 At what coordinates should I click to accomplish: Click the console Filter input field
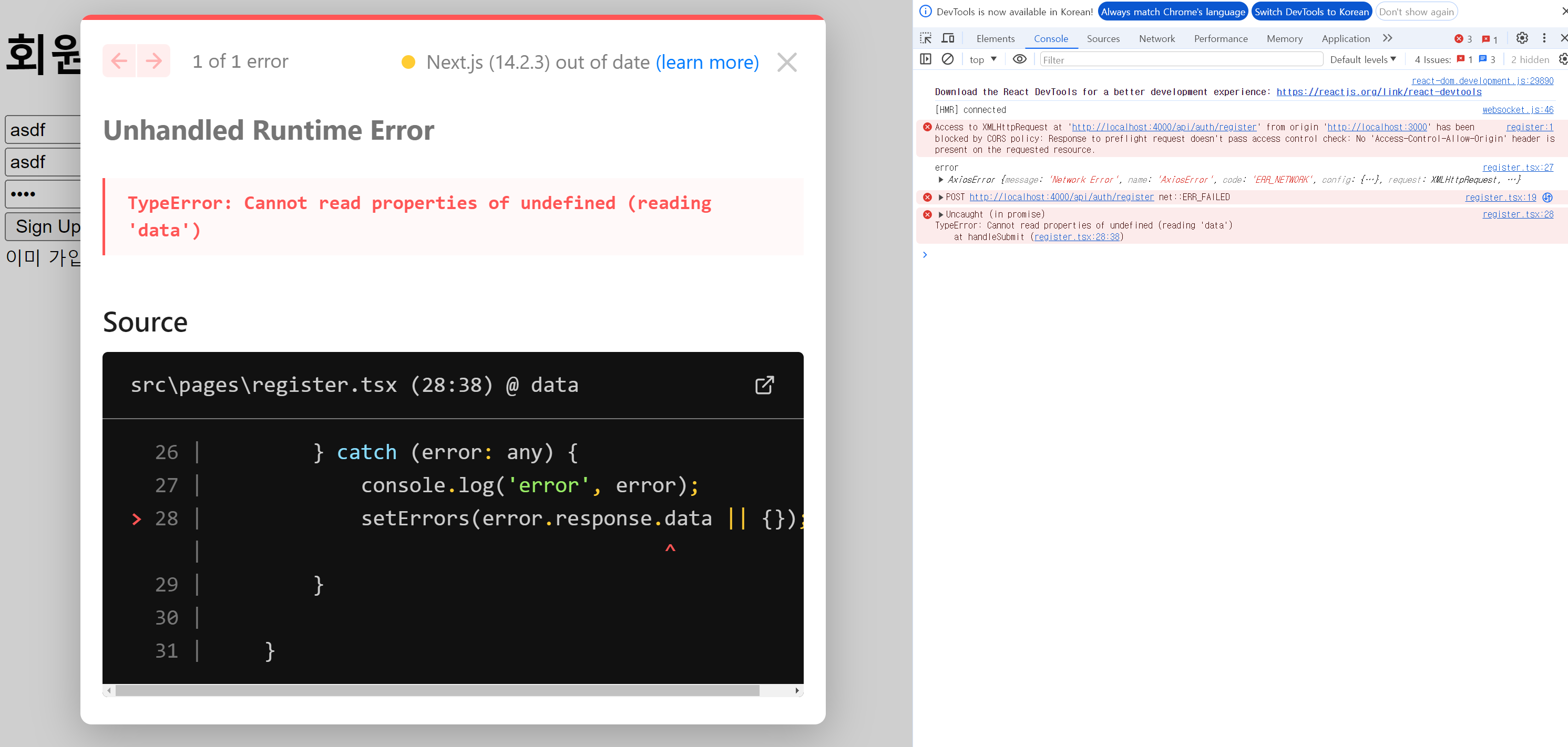1181,59
